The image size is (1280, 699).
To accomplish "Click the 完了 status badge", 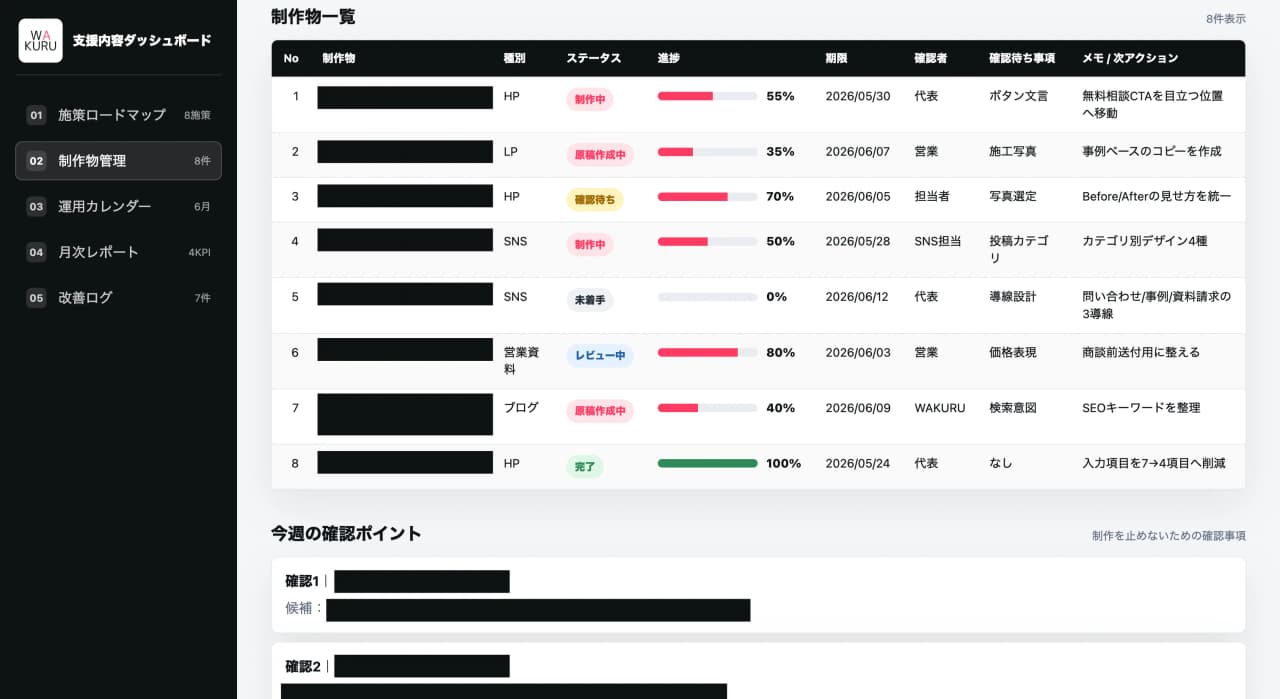I will pos(585,467).
